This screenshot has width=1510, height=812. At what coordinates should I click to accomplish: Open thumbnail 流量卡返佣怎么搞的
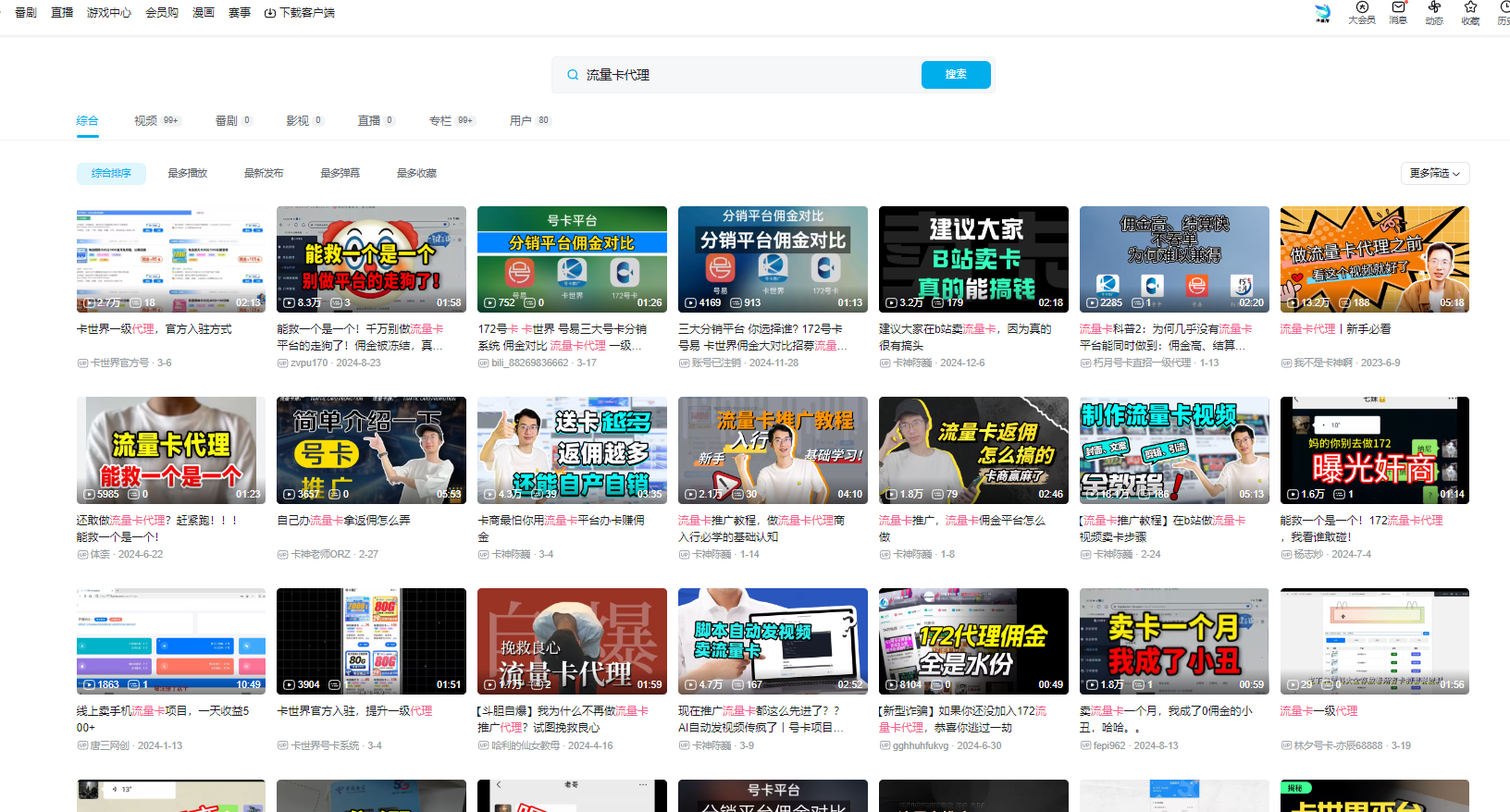click(973, 450)
